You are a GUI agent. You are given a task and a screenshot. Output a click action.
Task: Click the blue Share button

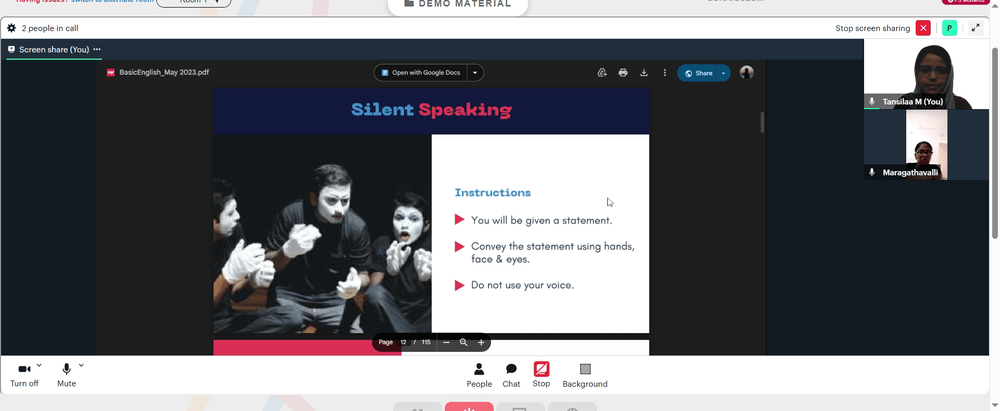coord(697,73)
